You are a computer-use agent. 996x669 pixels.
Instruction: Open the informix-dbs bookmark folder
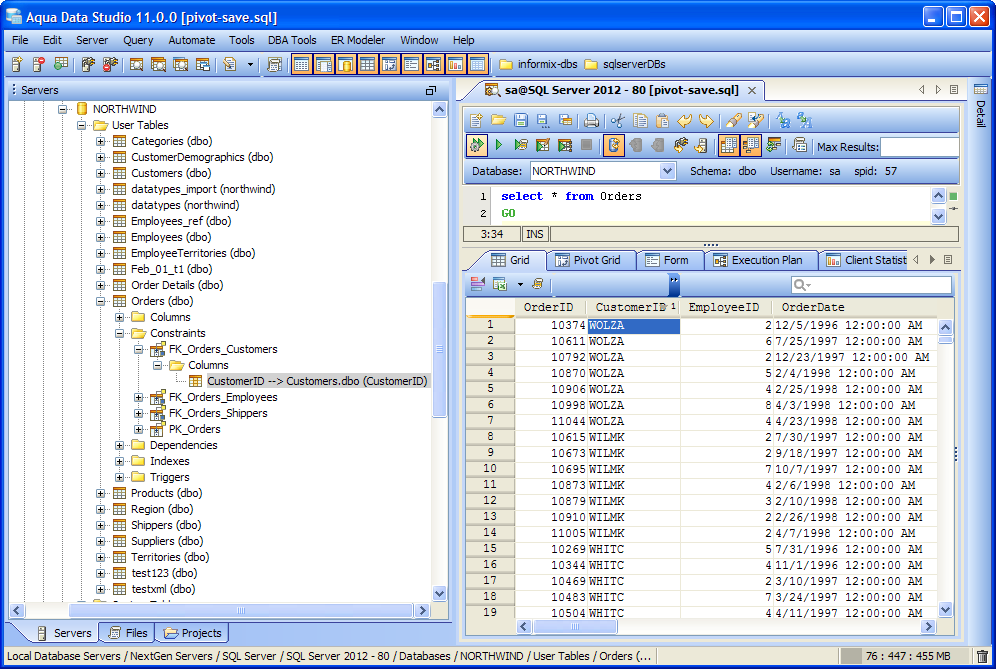coord(539,64)
